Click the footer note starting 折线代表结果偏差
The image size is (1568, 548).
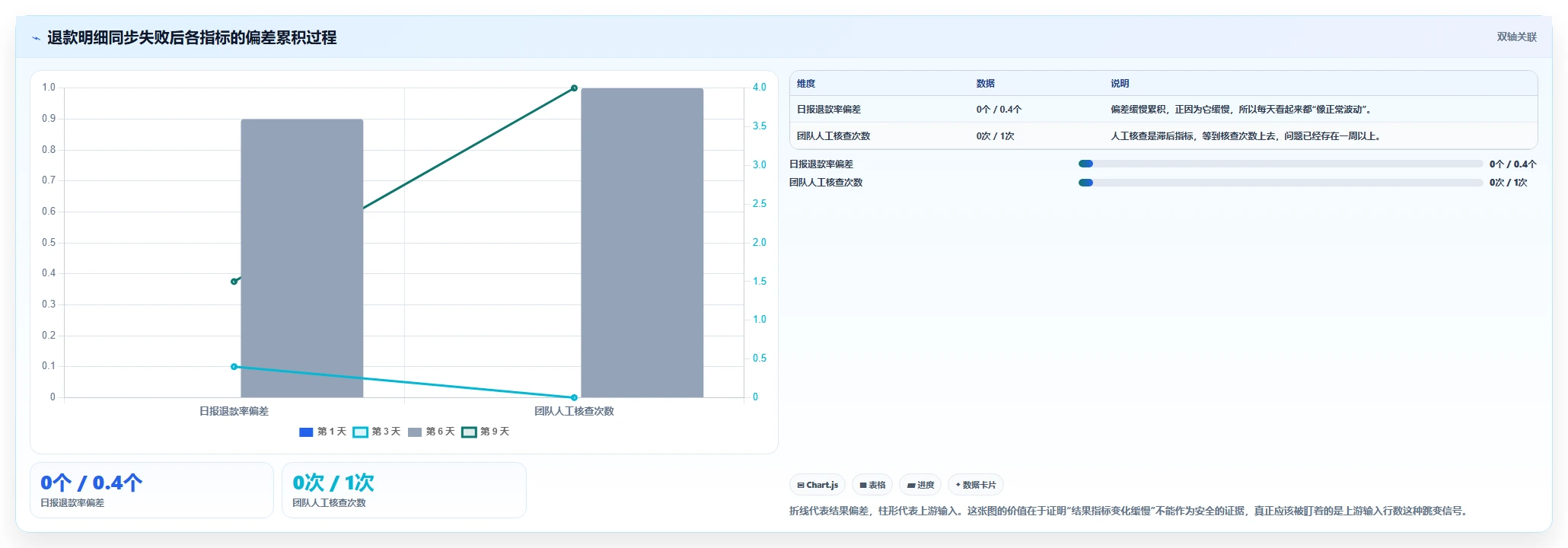[1130, 511]
